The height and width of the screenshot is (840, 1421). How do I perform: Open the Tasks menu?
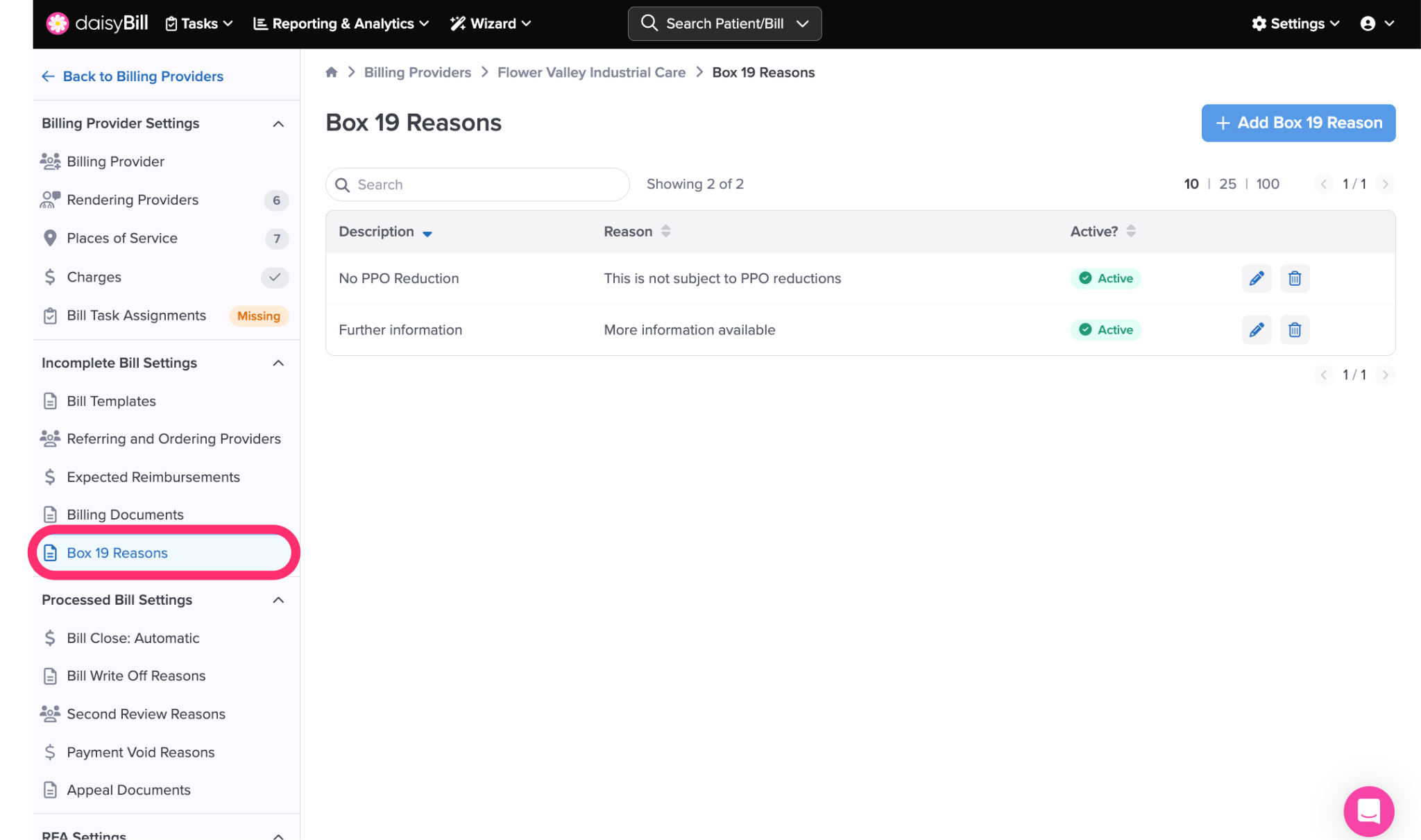coord(199,24)
